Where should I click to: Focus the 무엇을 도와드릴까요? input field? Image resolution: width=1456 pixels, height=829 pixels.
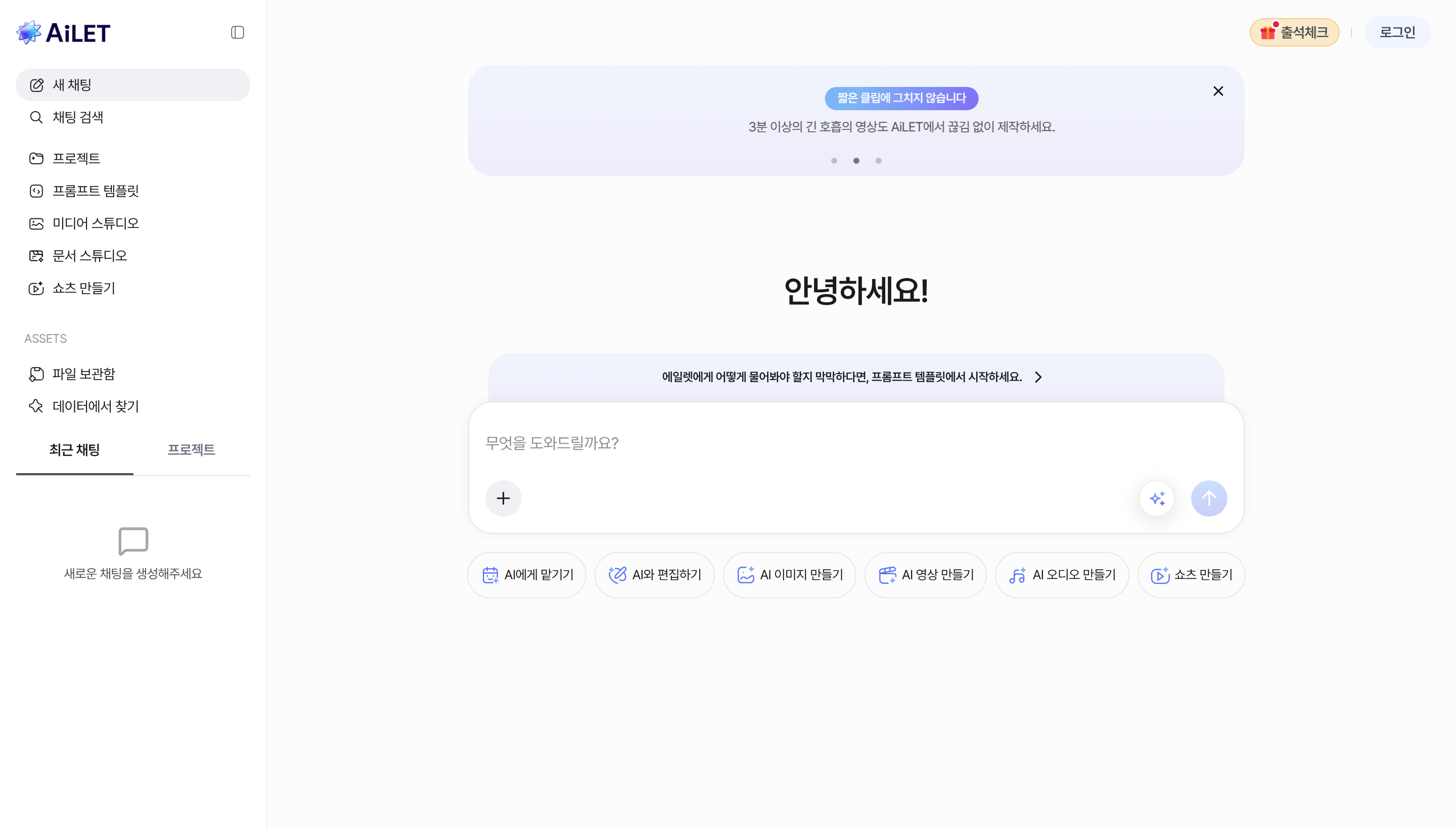pos(855,443)
